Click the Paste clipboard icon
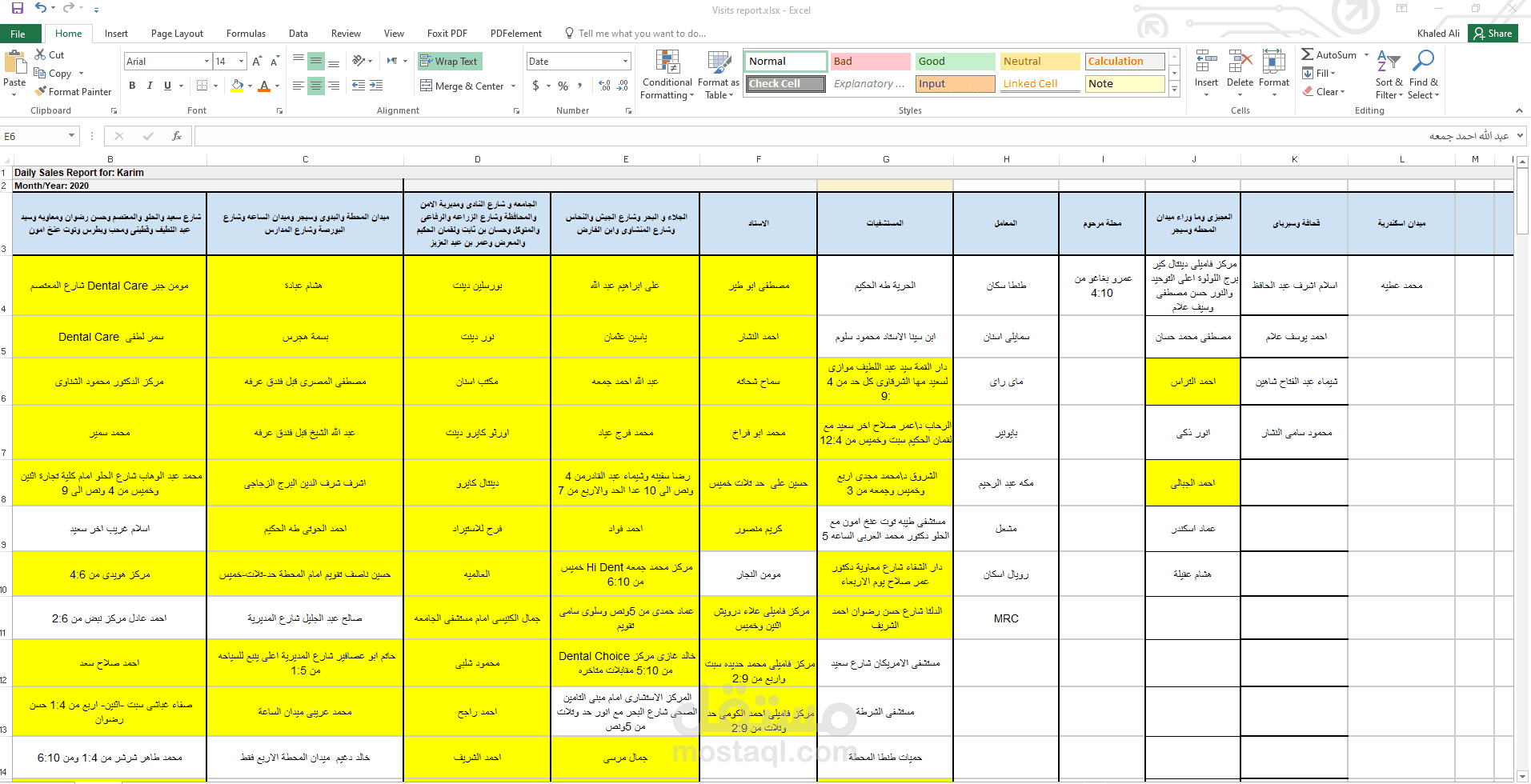 click(14, 62)
